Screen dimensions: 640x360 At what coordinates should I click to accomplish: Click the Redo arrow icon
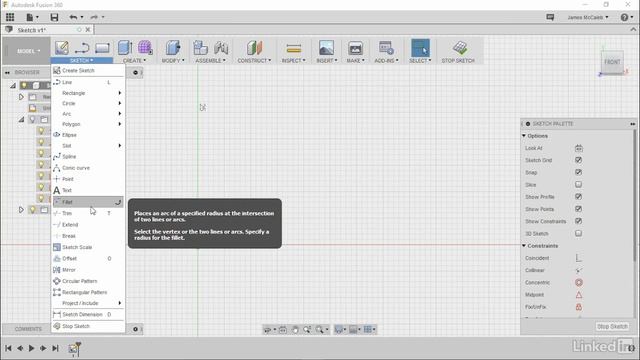point(94,17)
